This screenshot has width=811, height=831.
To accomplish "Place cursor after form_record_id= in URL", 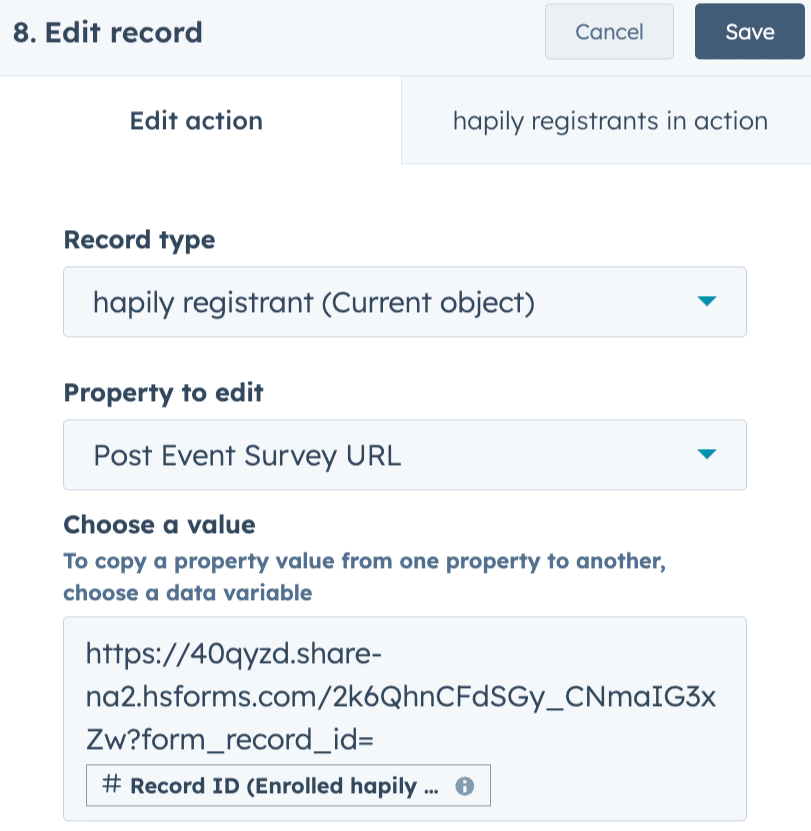I will [374, 741].
